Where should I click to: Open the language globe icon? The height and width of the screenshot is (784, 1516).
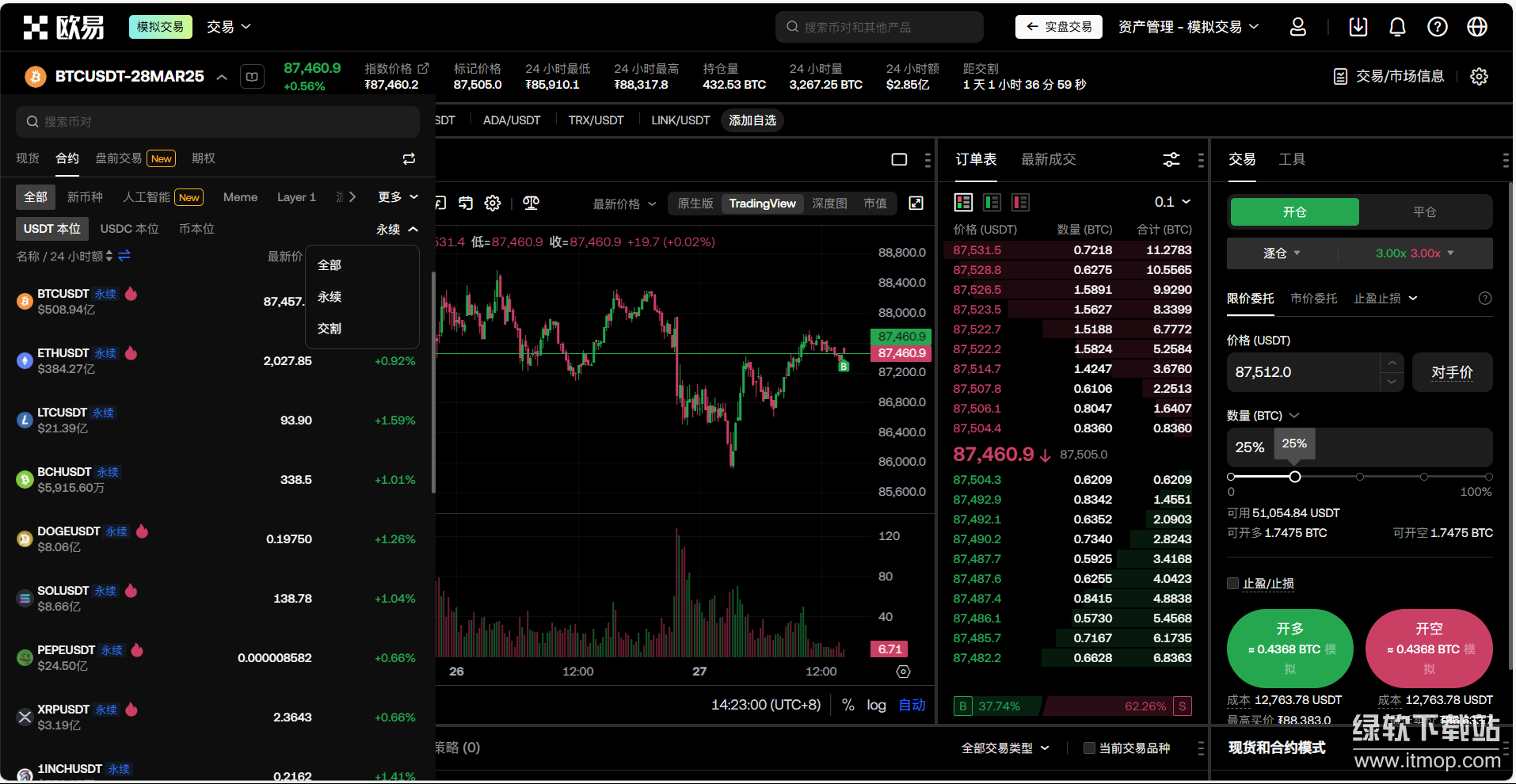tap(1476, 27)
